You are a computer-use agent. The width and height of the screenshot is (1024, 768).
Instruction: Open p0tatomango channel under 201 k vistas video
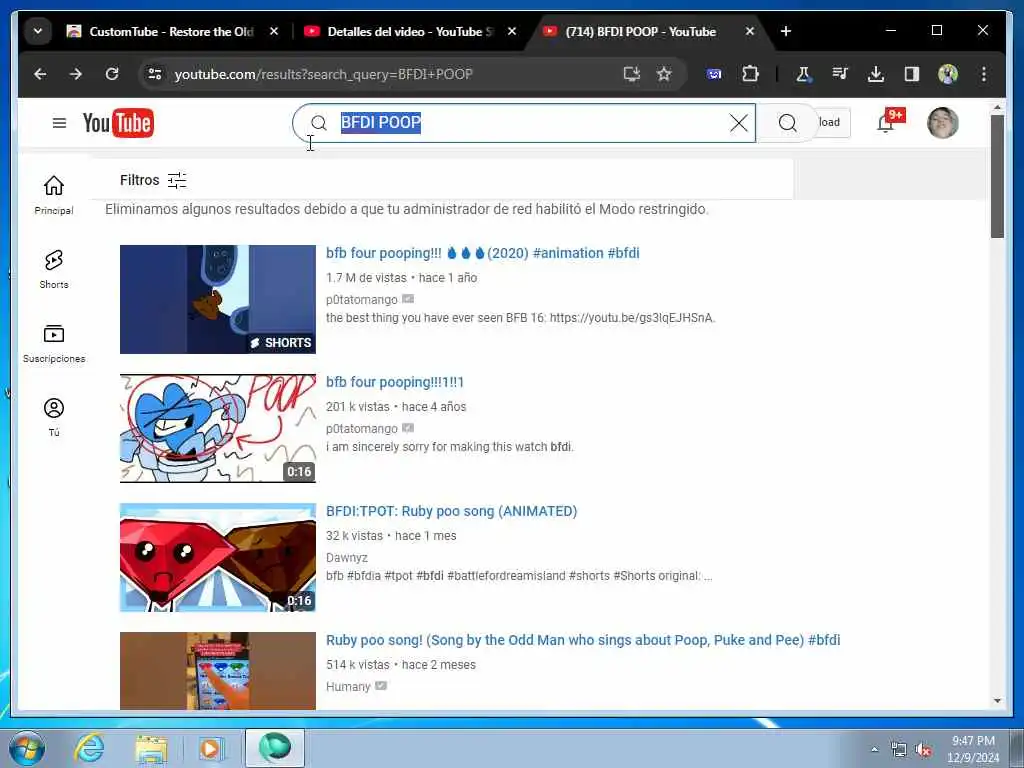point(362,429)
